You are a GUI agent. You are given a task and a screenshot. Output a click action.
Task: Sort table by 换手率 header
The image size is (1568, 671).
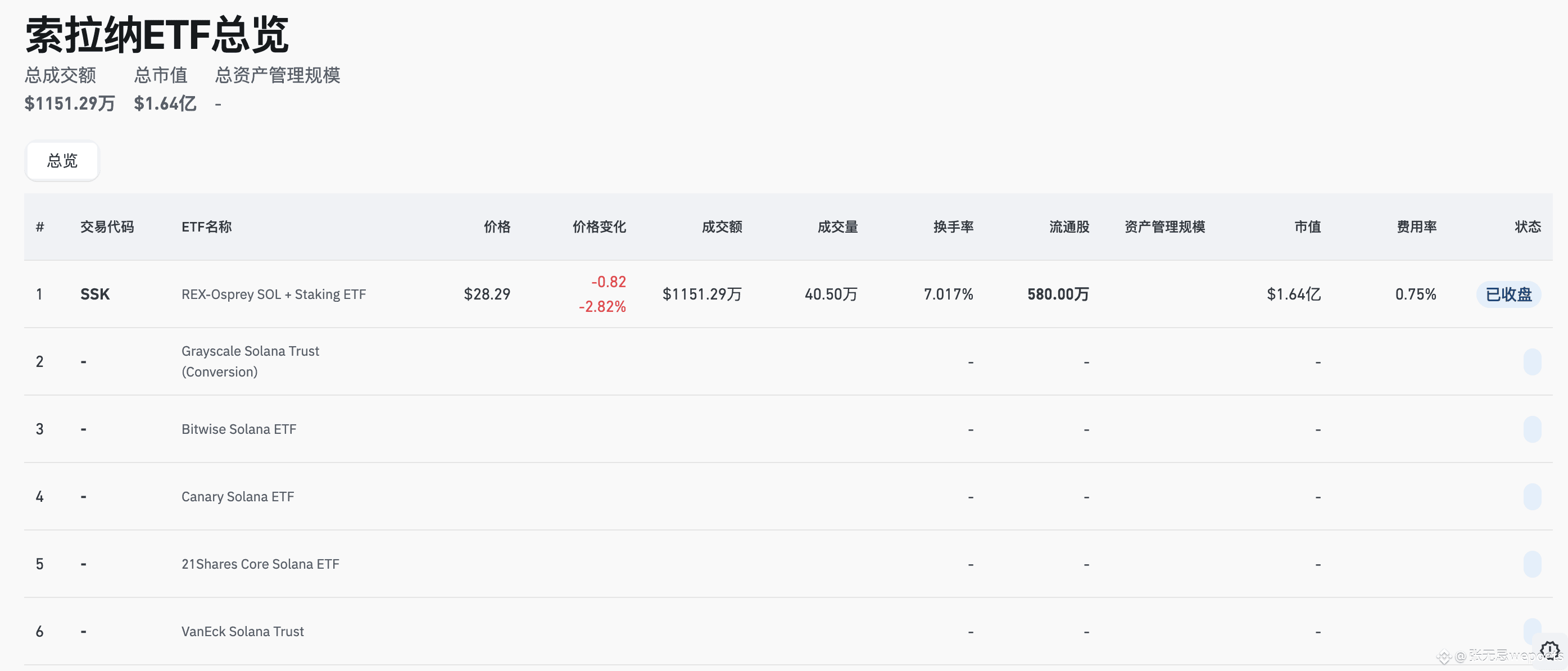(x=953, y=227)
